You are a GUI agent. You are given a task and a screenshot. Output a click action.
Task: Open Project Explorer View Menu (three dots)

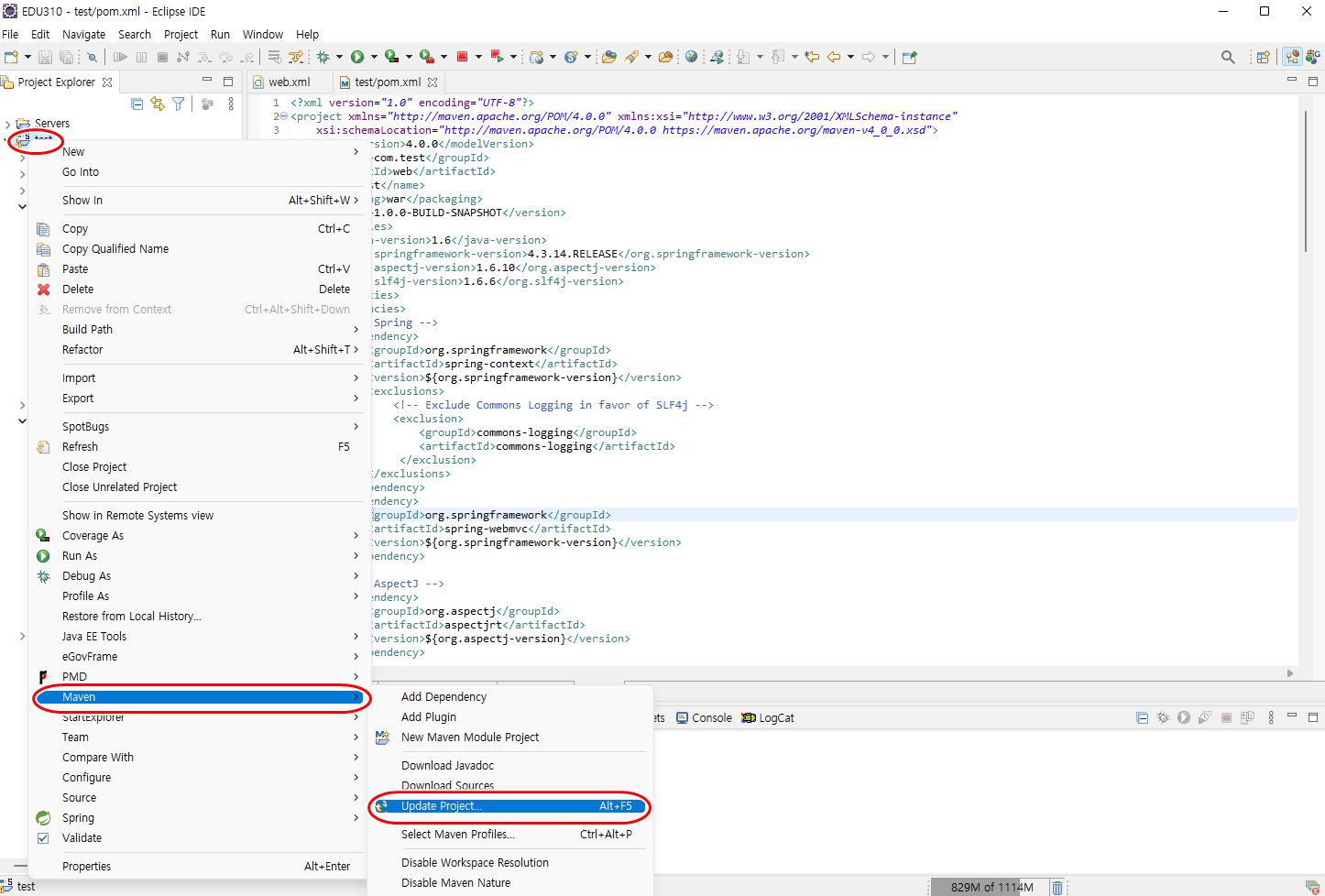231,104
